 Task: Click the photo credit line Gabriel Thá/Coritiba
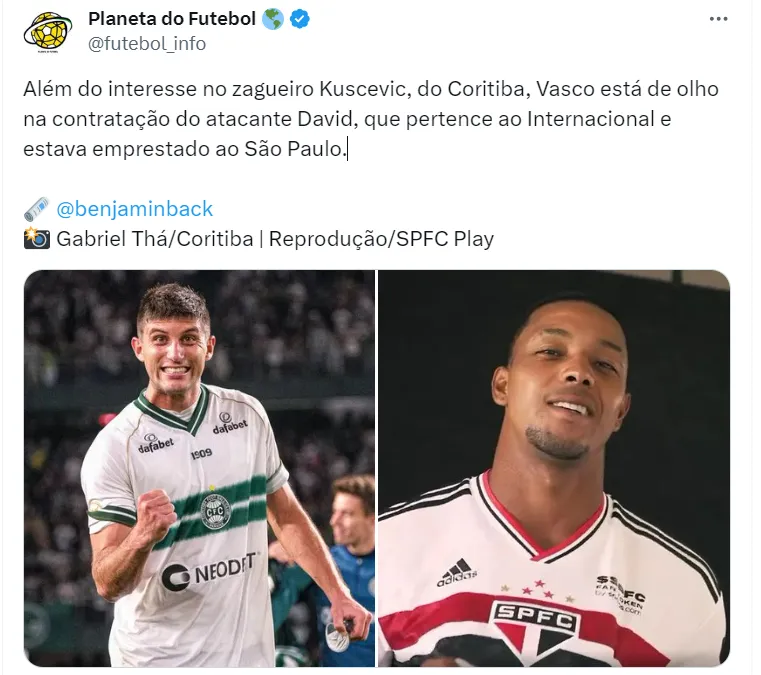(x=155, y=239)
